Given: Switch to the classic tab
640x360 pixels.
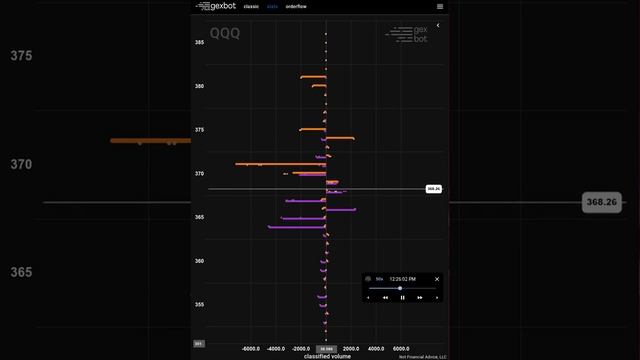Looking at the screenshot, I should coord(251,7).
